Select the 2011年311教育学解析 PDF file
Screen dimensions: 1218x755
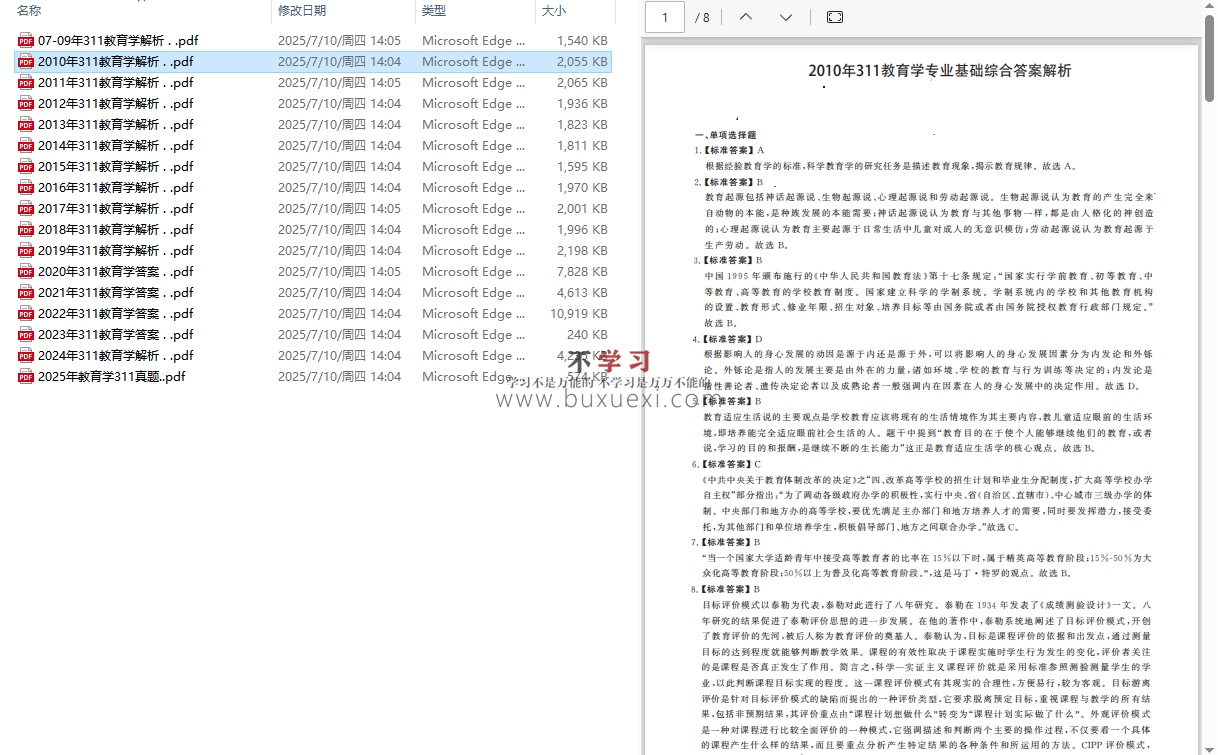click(115, 83)
